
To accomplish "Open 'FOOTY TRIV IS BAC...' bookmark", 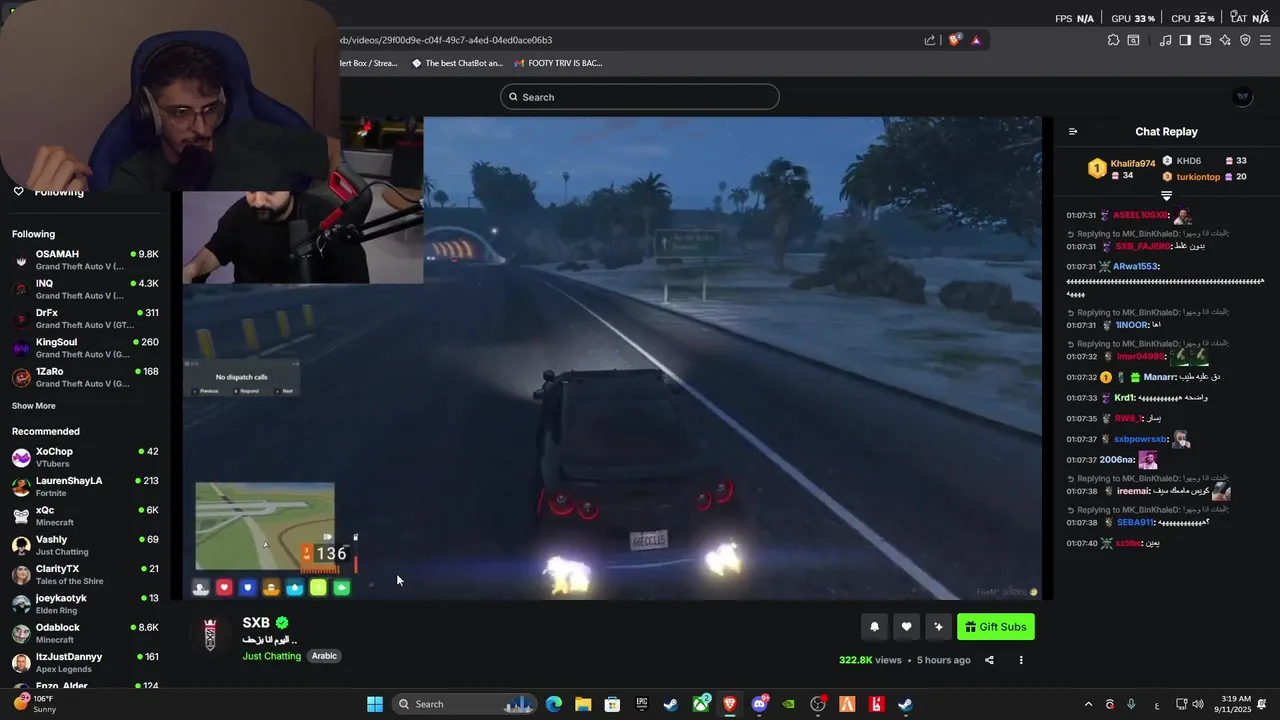I will tap(558, 63).
